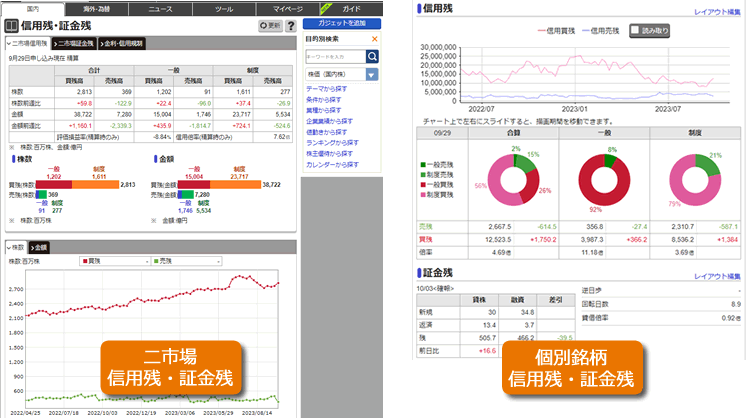
Task: Select the 金額 chart tab
Action: (39, 246)
